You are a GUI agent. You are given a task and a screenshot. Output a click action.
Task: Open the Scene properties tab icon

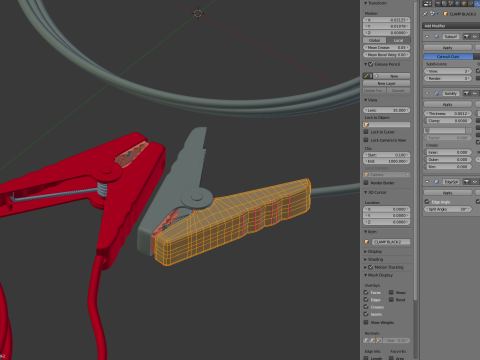pos(451,4)
